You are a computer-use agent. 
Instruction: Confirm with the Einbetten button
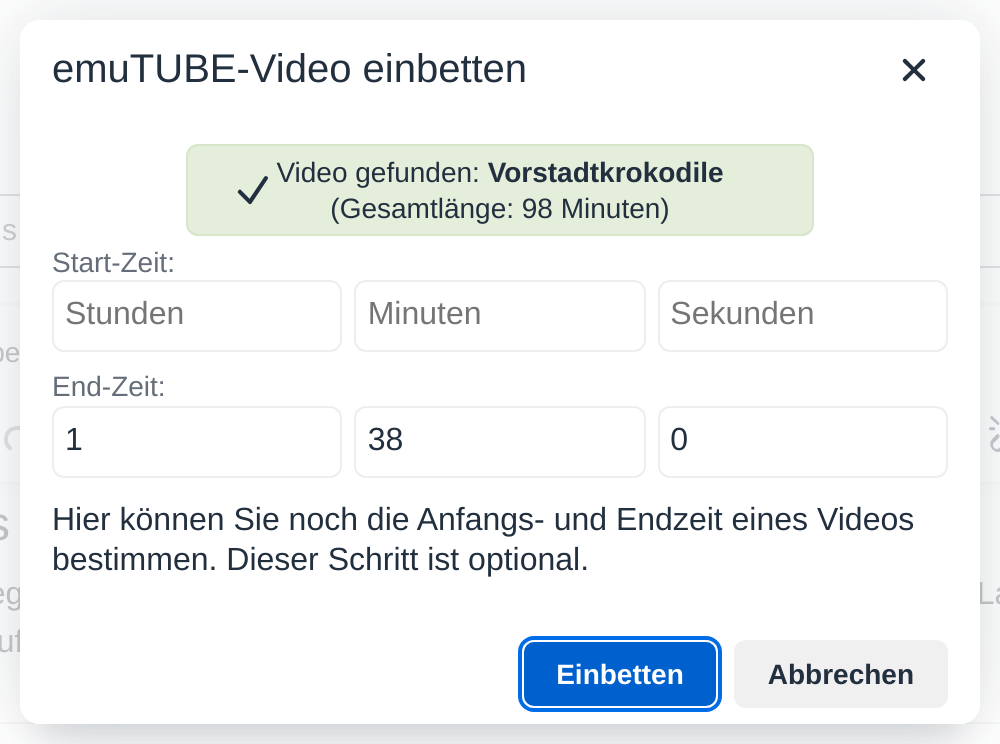pos(619,674)
